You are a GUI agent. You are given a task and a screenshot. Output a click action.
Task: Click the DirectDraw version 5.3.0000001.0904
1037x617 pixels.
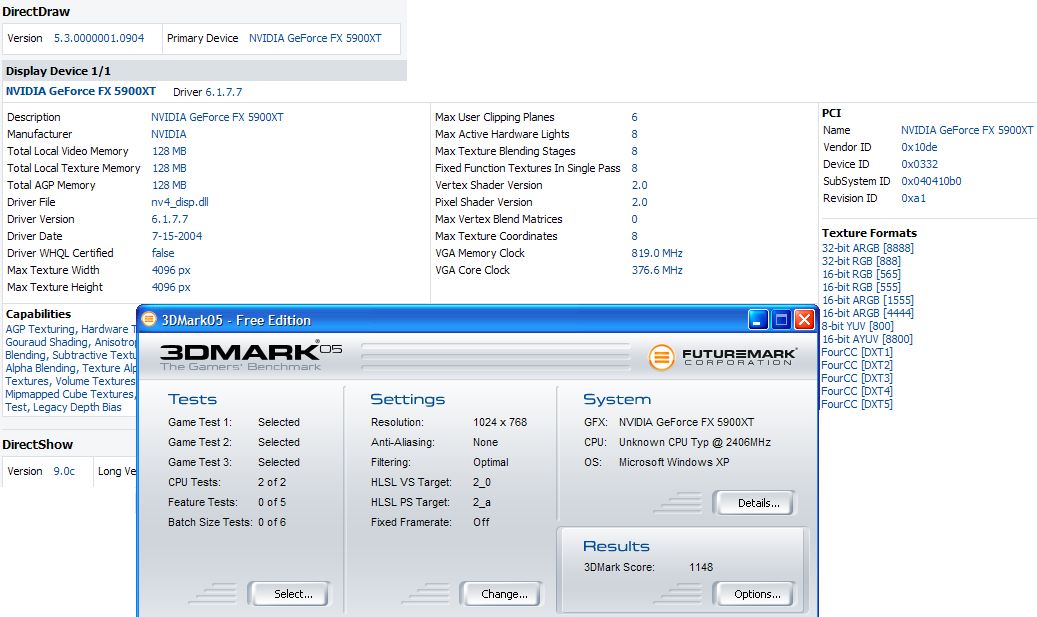99,38
